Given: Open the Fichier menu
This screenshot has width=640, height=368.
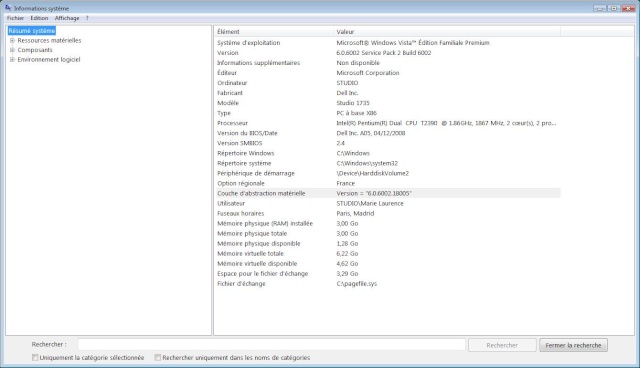Looking at the screenshot, I should [x=16, y=18].
